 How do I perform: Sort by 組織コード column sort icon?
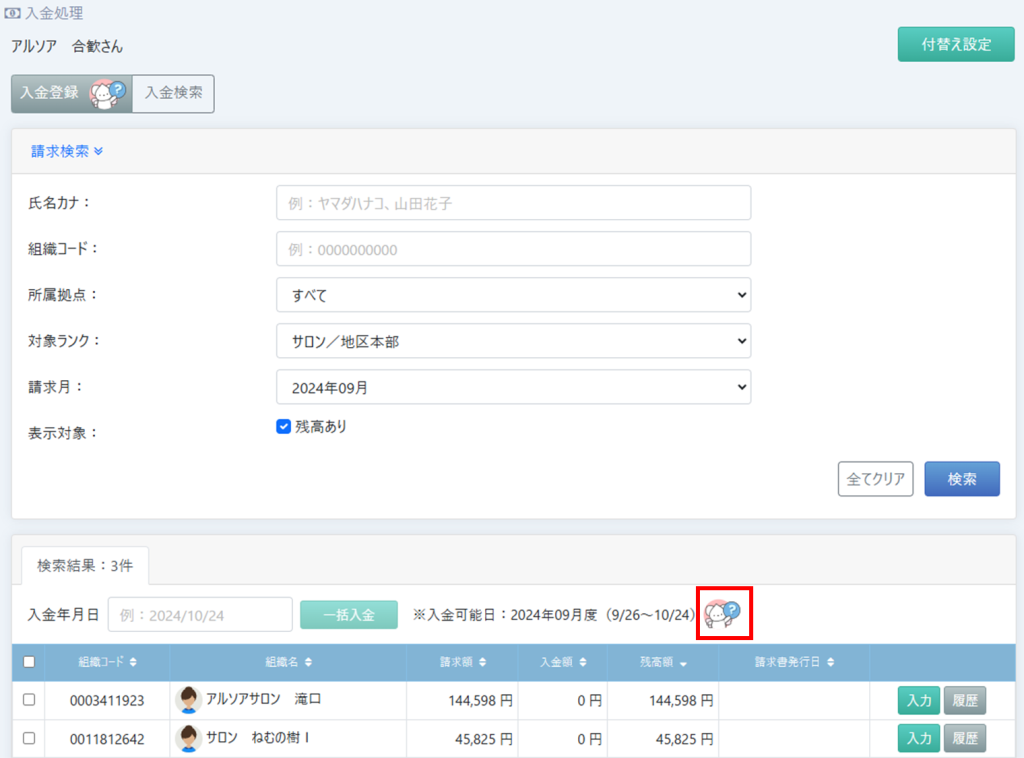[133, 662]
